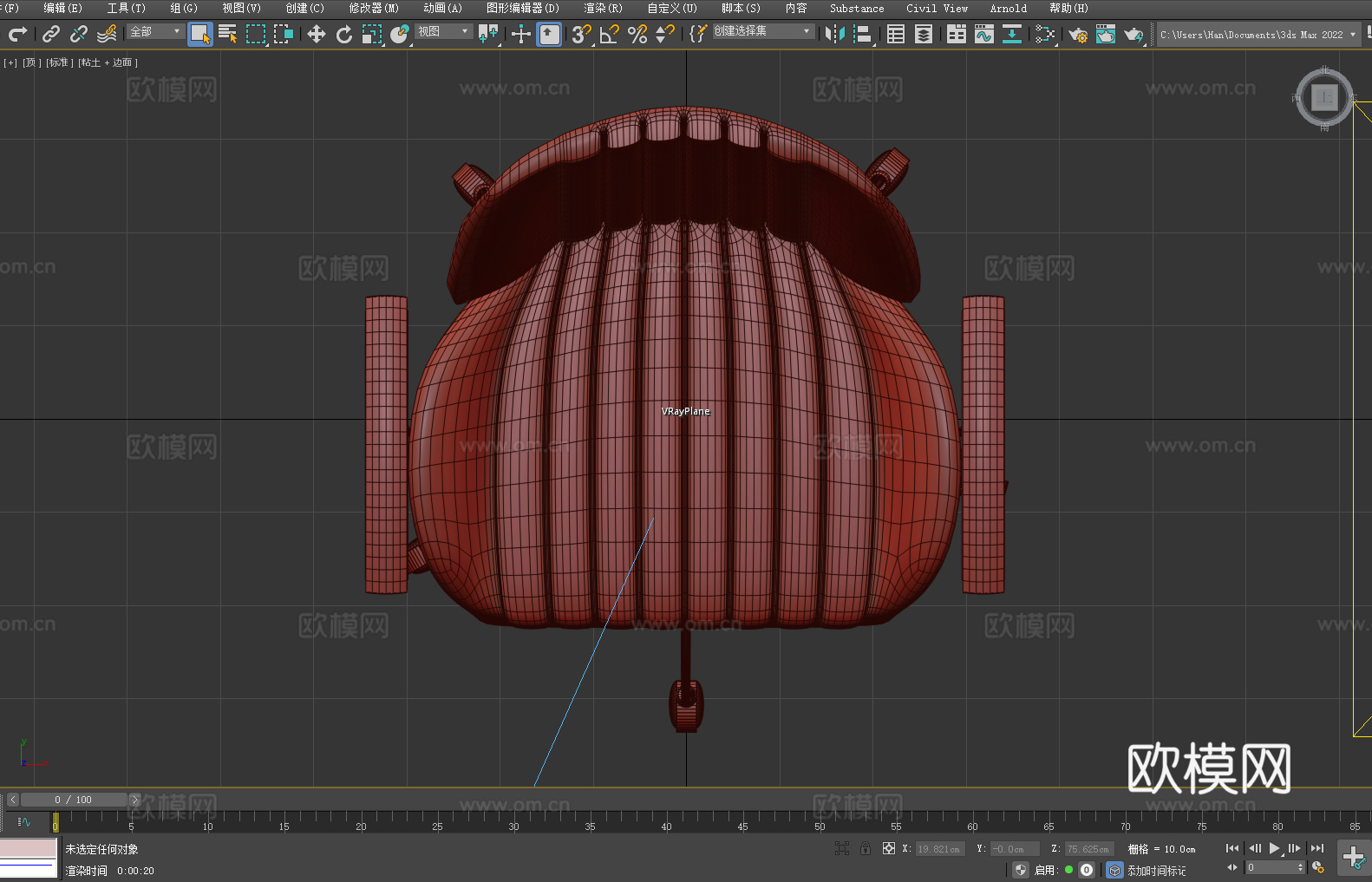Image resolution: width=1372 pixels, height=882 pixels.
Task: Toggle Spinner Snap
Action: tap(665, 34)
